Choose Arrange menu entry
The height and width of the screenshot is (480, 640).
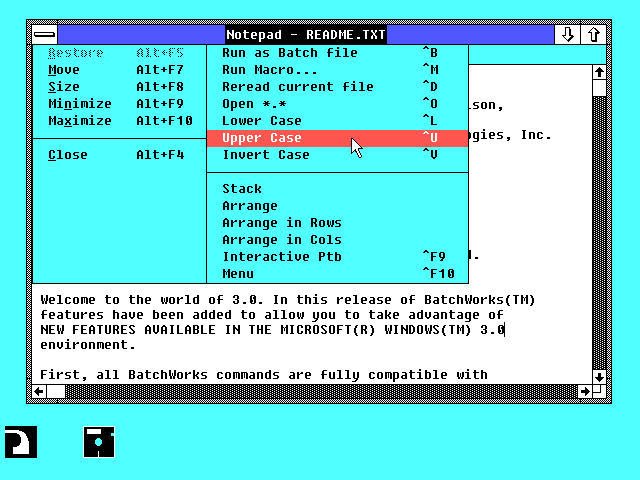338,206
